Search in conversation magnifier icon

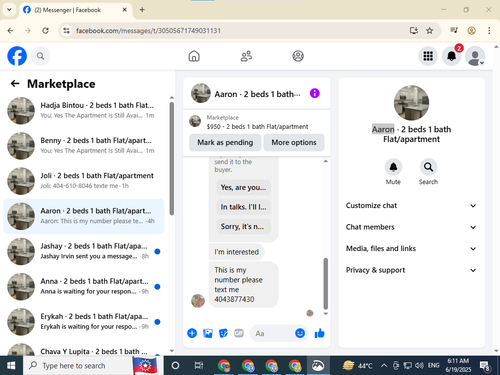(x=428, y=167)
